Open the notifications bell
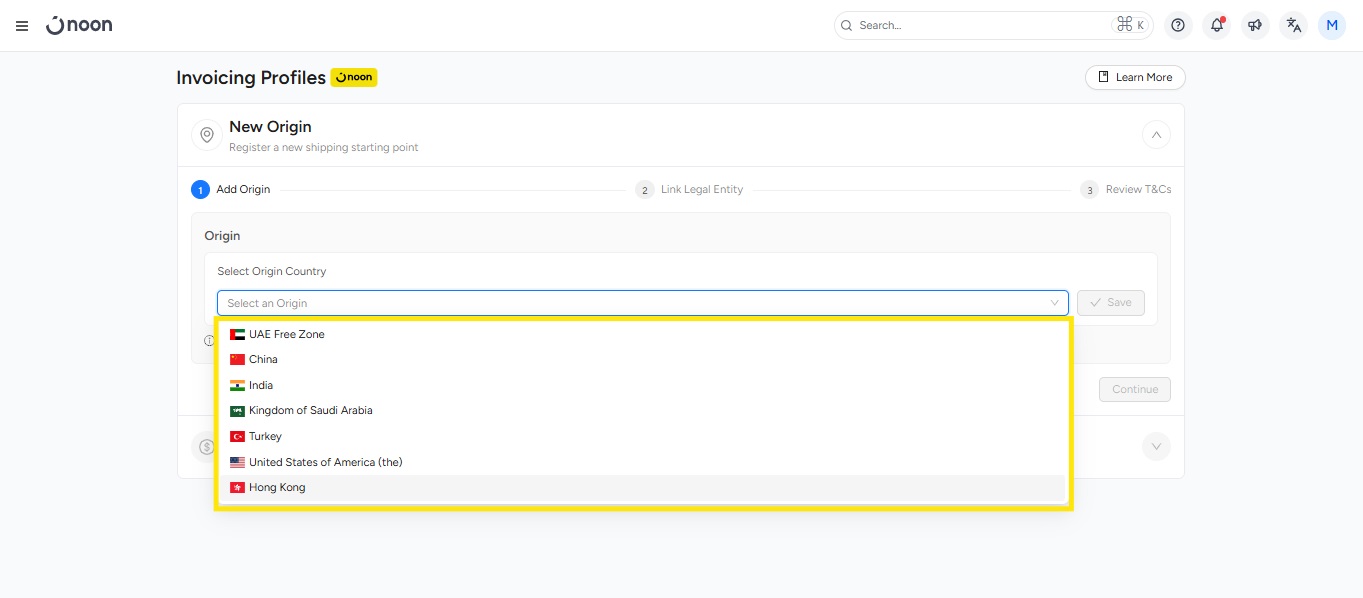Image resolution: width=1363 pixels, height=598 pixels. [1217, 26]
